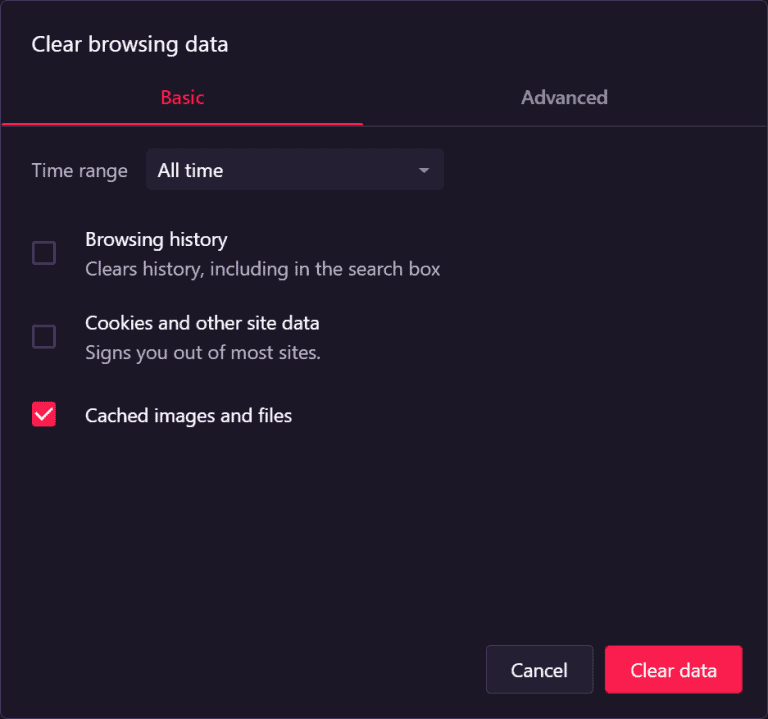Enable the Browsing history checkbox
Viewport: 768px width, 719px height.
click(x=44, y=253)
